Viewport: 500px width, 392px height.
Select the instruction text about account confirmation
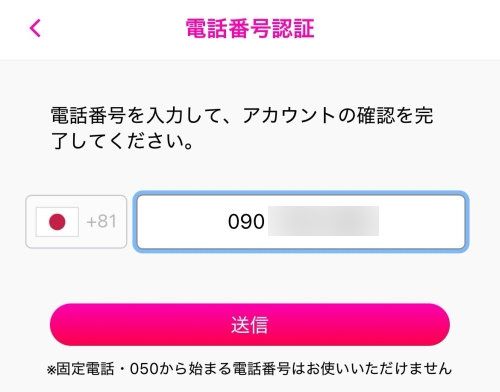tap(242, 128)
